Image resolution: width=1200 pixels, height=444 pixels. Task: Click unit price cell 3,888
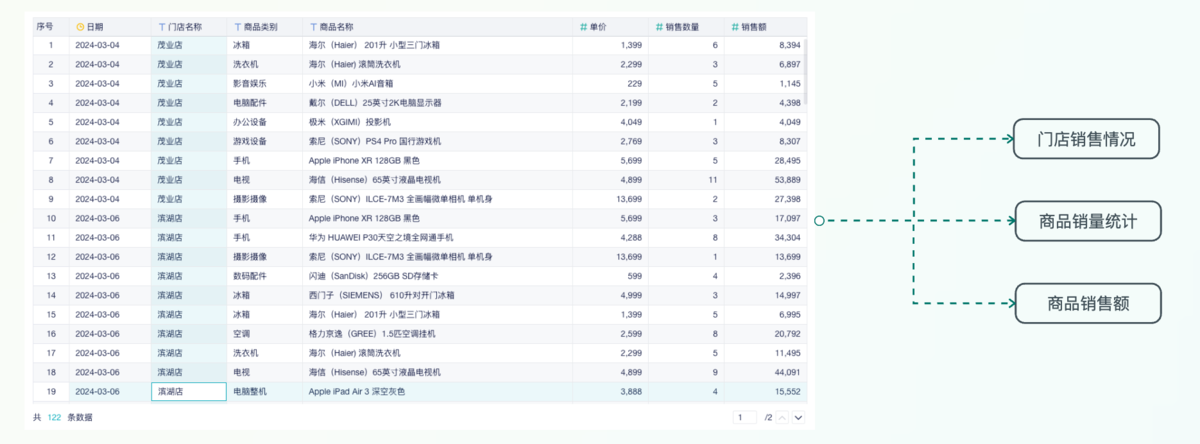click(x=612, y=392)
